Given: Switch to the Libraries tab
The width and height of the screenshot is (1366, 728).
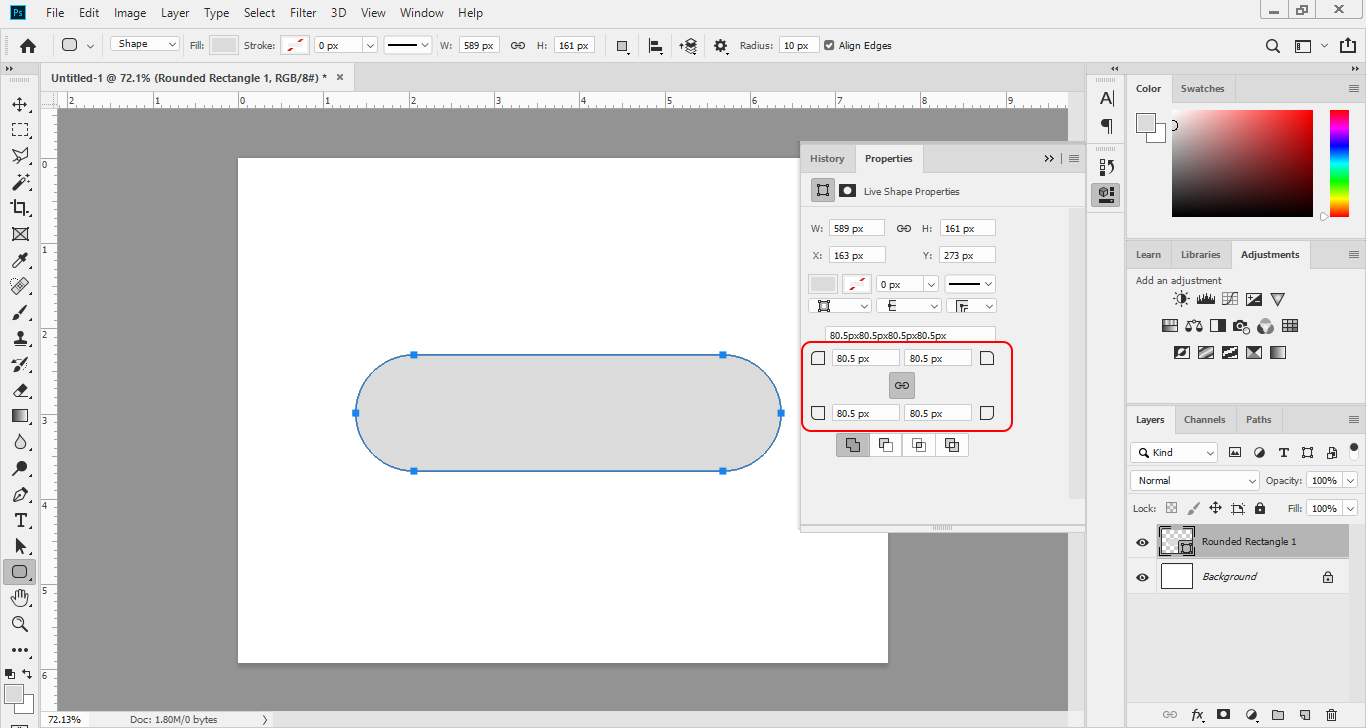Looking at the screenshot, I should click(x=1200, y=254).
